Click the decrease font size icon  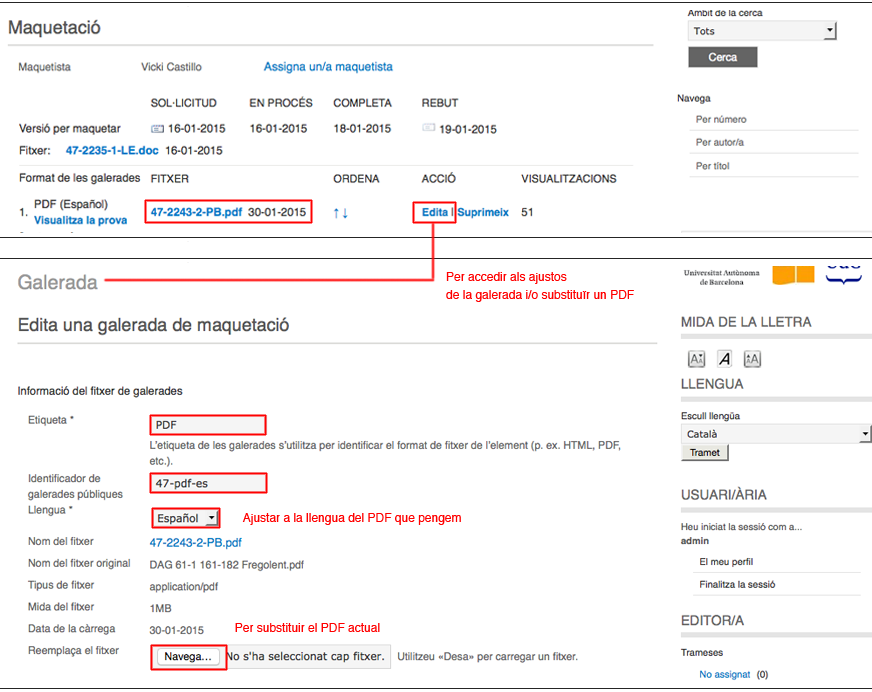click(696, 359)
